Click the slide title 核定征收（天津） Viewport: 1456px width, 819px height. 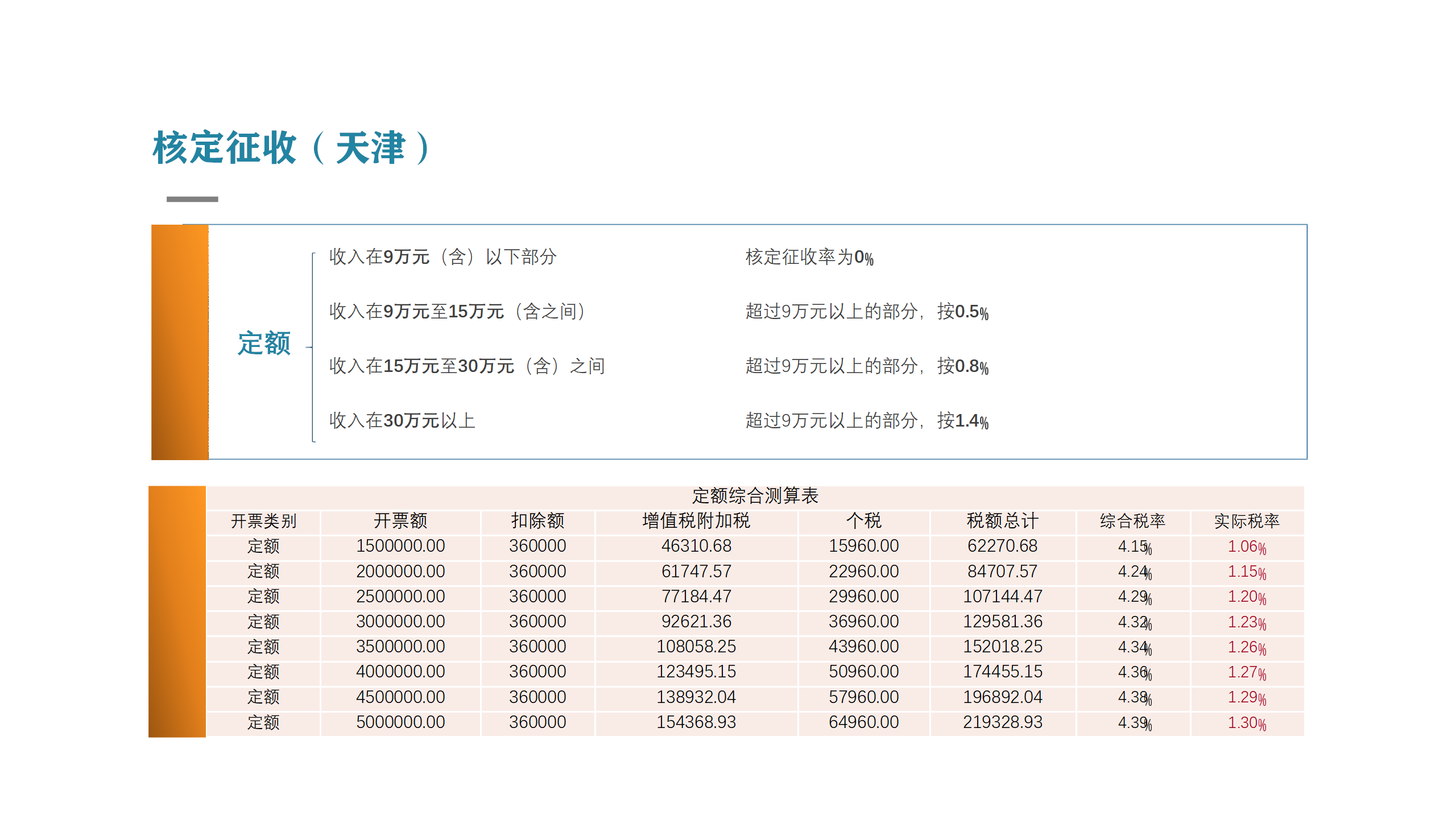coord(291,148)
